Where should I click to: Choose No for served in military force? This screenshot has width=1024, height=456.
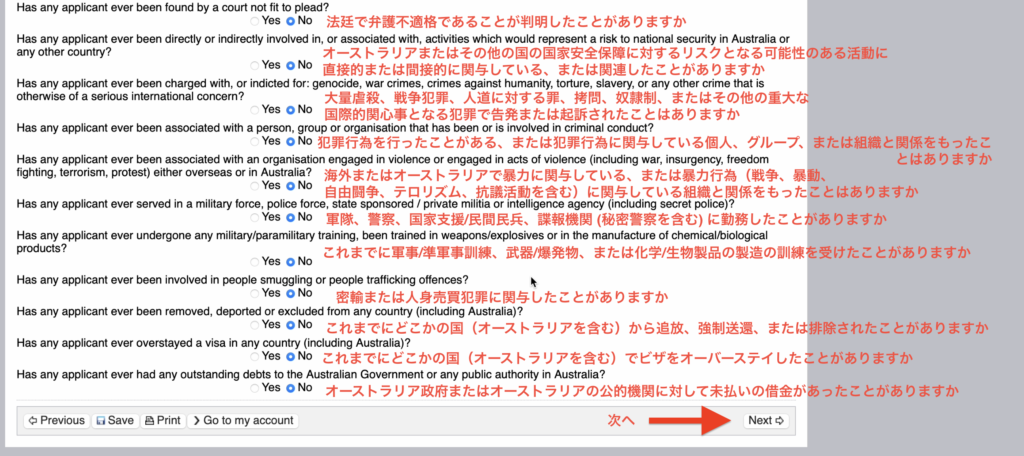(291, 217)
